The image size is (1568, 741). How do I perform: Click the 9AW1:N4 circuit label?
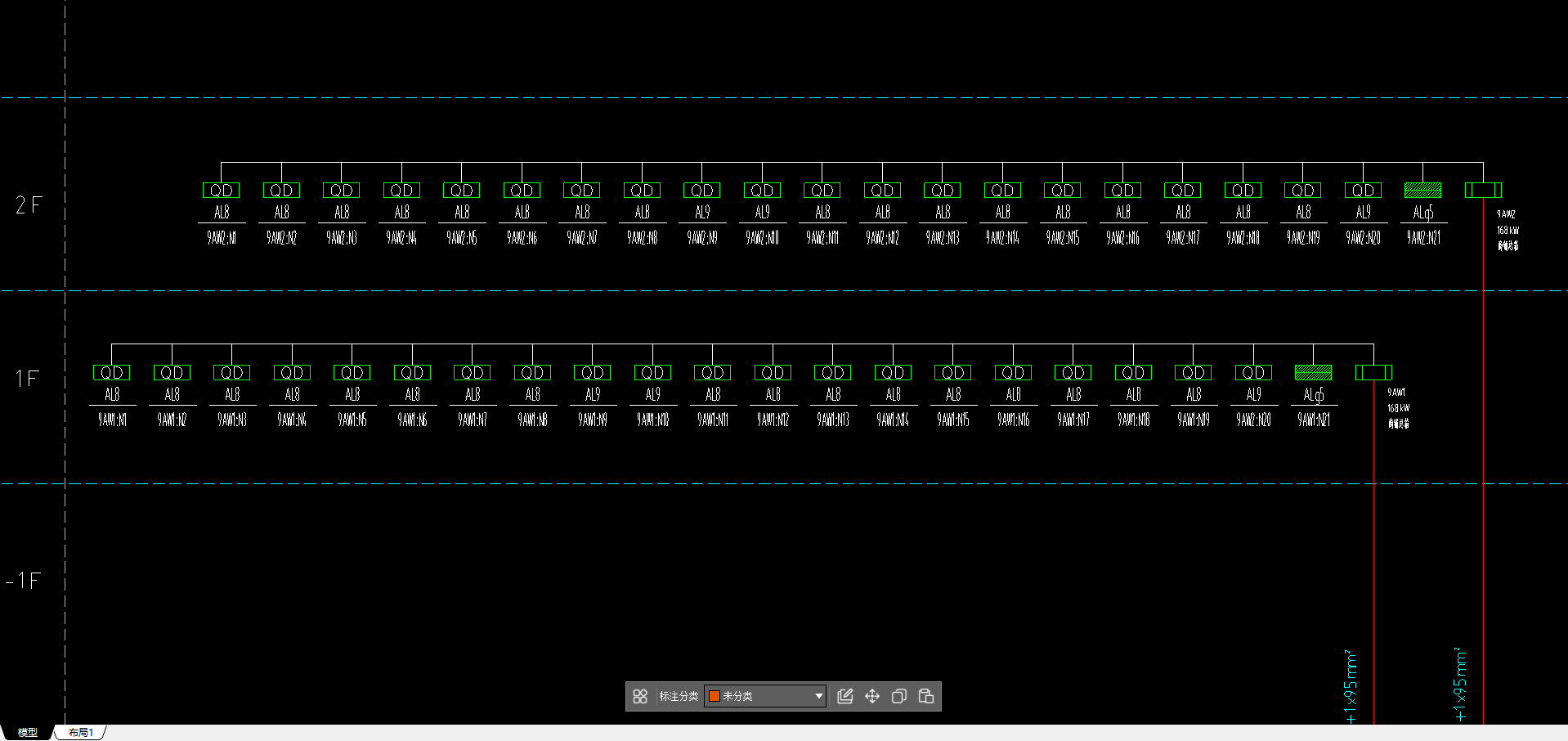pos(292,420)
